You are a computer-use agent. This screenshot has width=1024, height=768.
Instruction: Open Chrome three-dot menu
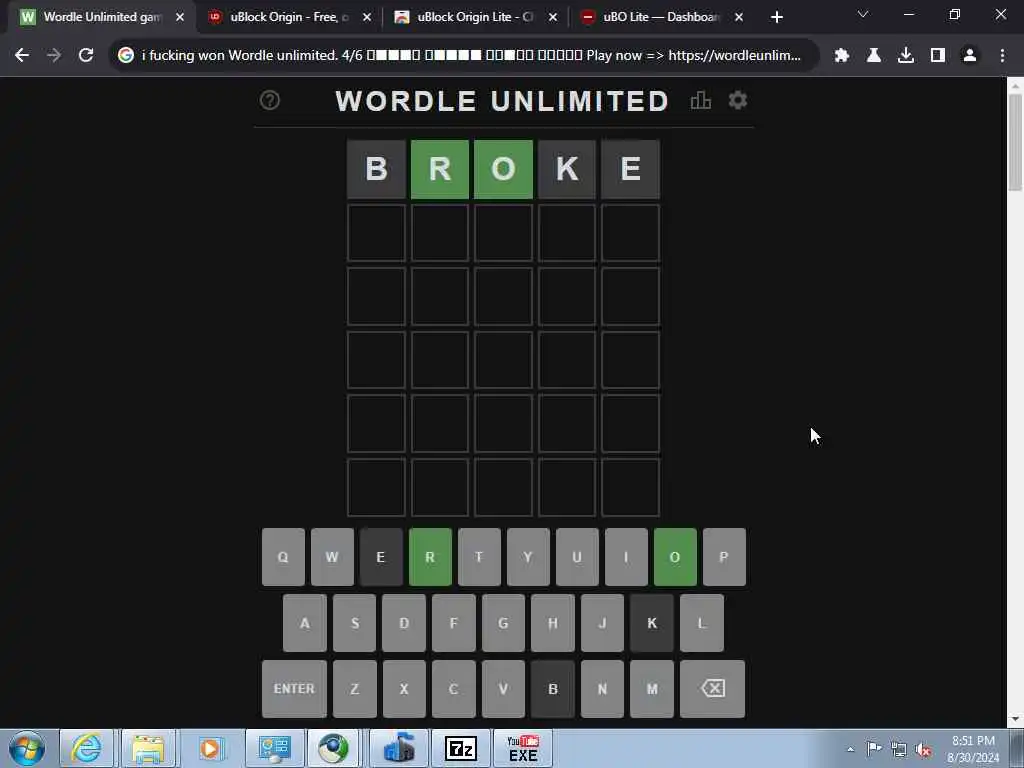[x=1002, y=56]
